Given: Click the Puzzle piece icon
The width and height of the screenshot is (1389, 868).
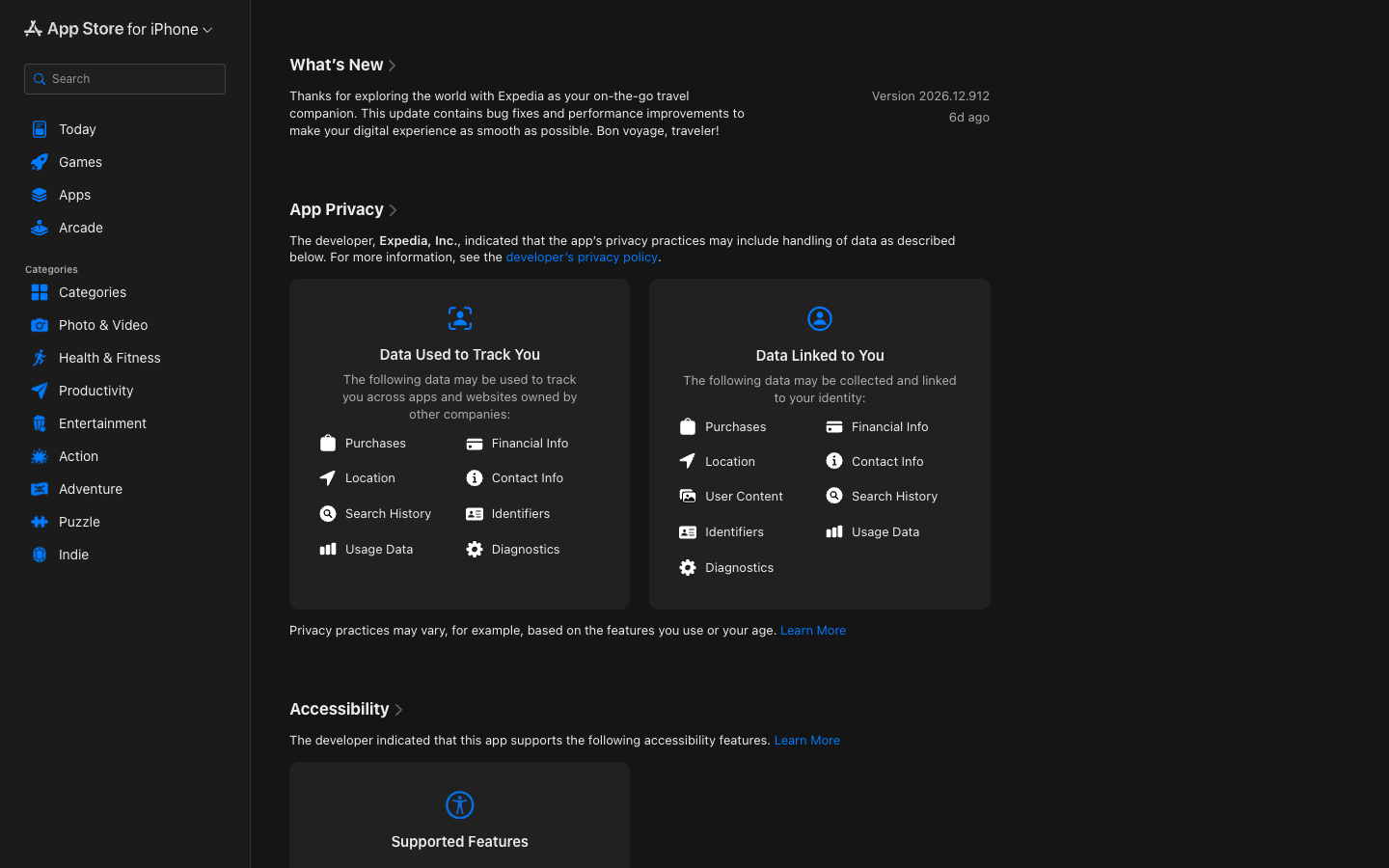Looking at the screenshot, I should point(40,522).
